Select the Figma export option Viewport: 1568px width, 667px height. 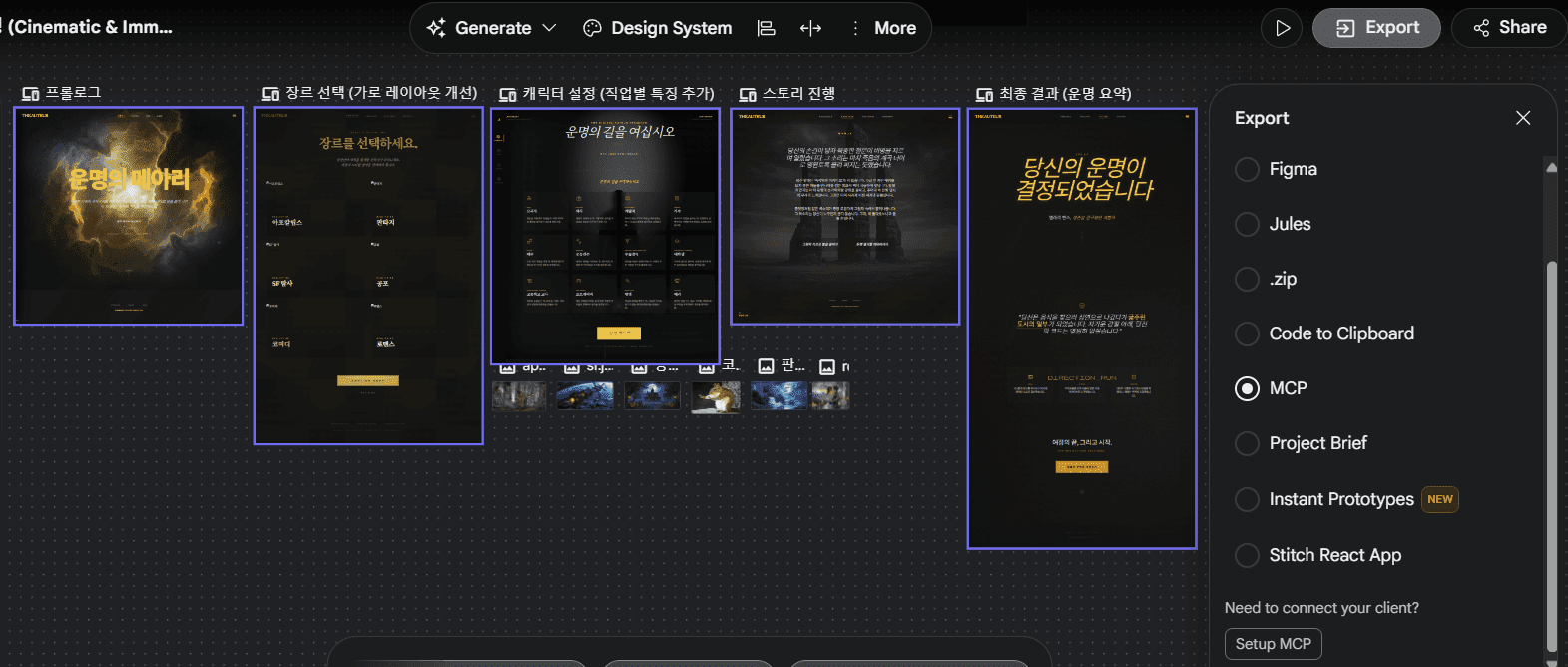(1247, 169)
